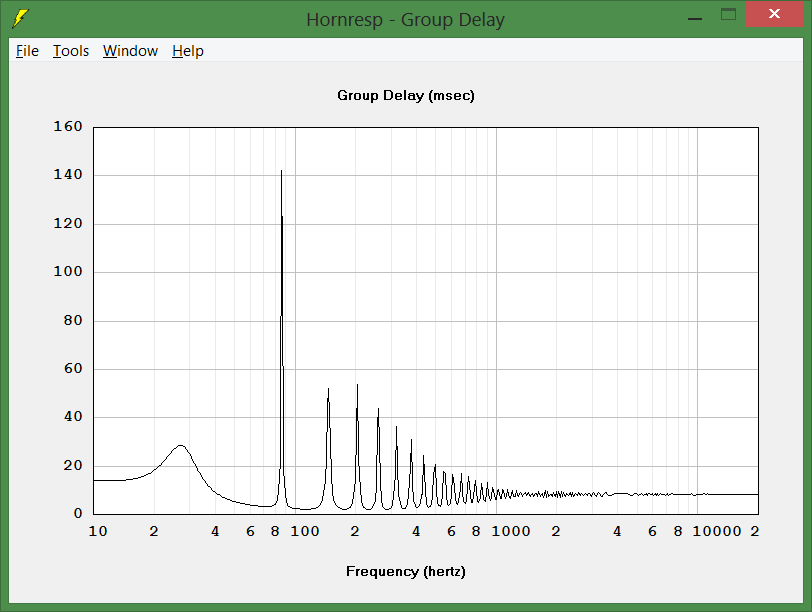Click the '1000' x-axis label
This screenshot has height=612, width=812.
coord(511,531)
